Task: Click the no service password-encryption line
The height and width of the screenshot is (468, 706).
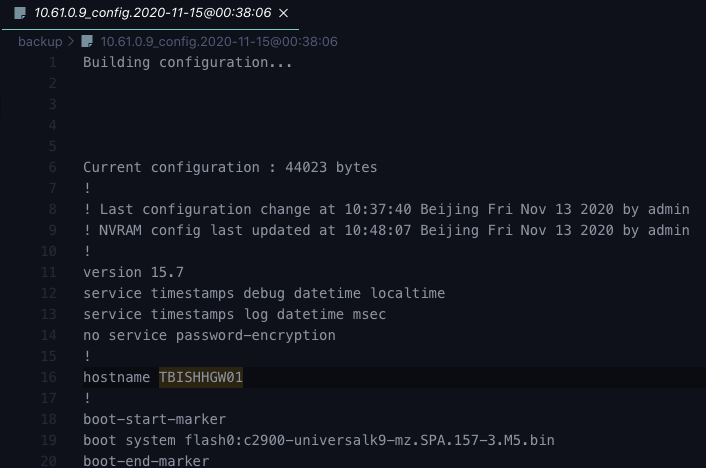Action: 209,336
